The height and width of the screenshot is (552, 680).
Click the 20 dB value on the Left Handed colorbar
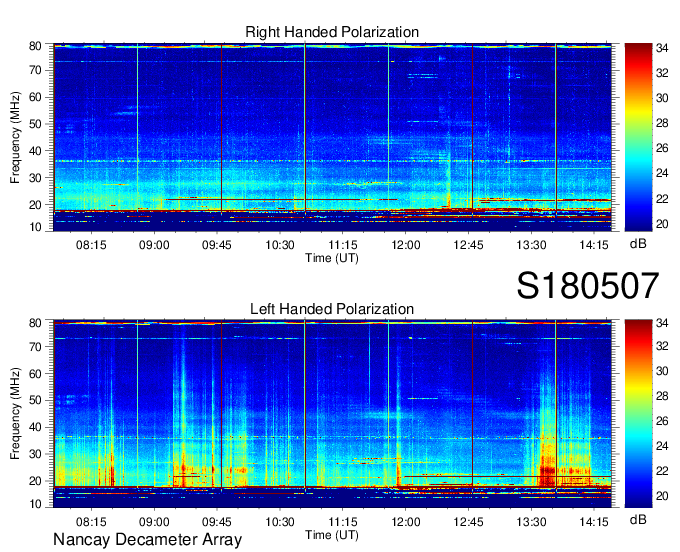[x=662, y=496]
